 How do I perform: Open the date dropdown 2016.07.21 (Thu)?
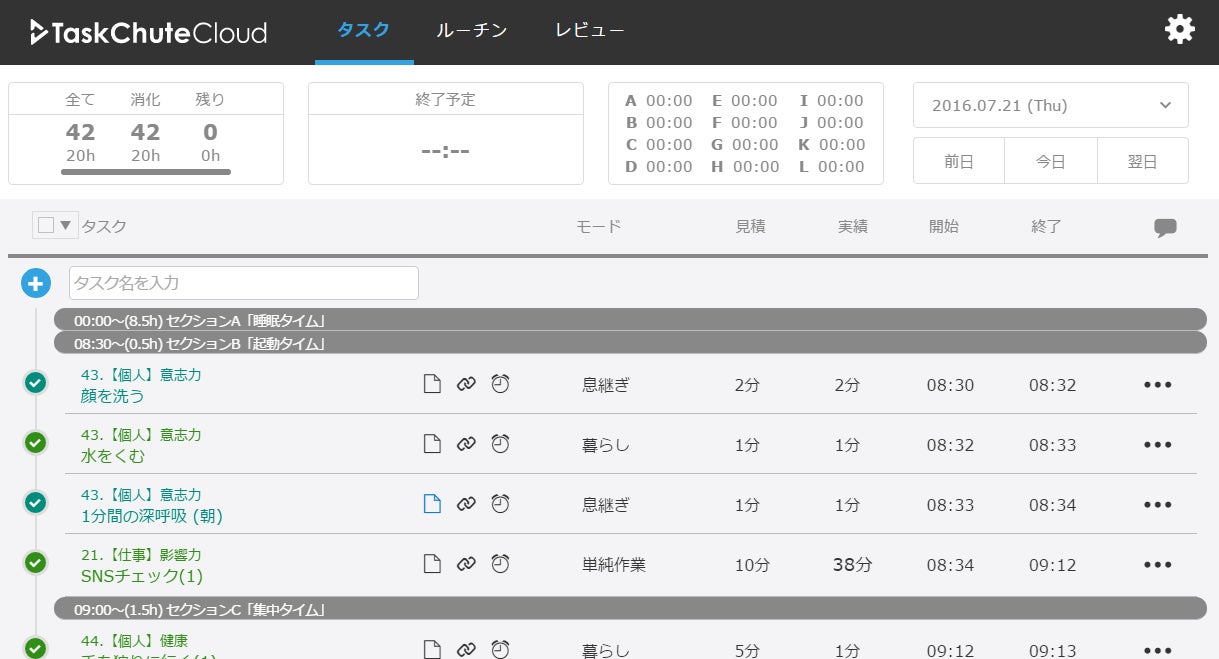(1050, 105)
